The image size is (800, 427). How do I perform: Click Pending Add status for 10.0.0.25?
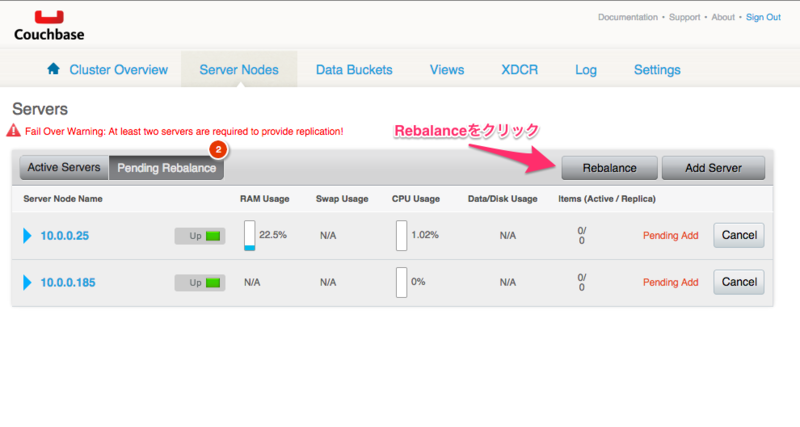pyautogui.click(x=670, y=235)
